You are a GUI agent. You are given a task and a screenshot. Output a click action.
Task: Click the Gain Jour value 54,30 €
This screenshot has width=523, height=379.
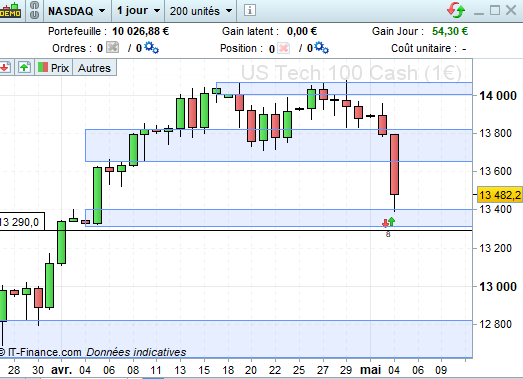click(450, 31)
